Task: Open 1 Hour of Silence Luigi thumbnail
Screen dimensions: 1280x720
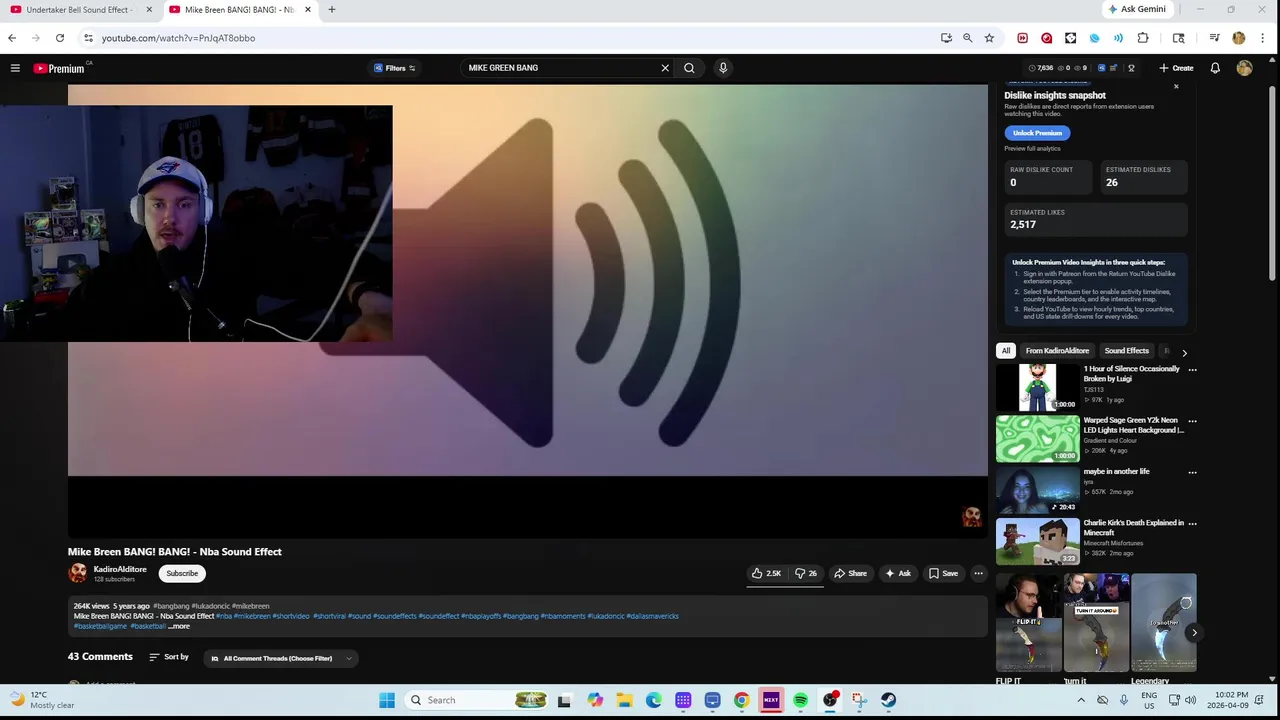Action: 1038,388
